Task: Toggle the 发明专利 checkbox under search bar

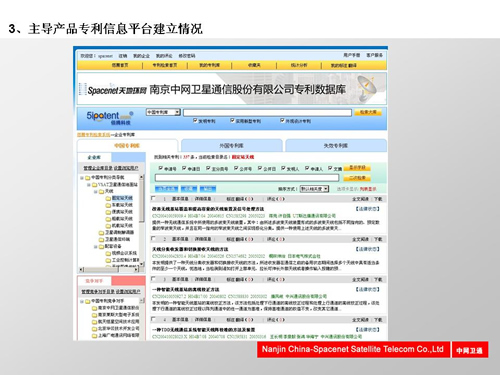Action: pos(195,121)
